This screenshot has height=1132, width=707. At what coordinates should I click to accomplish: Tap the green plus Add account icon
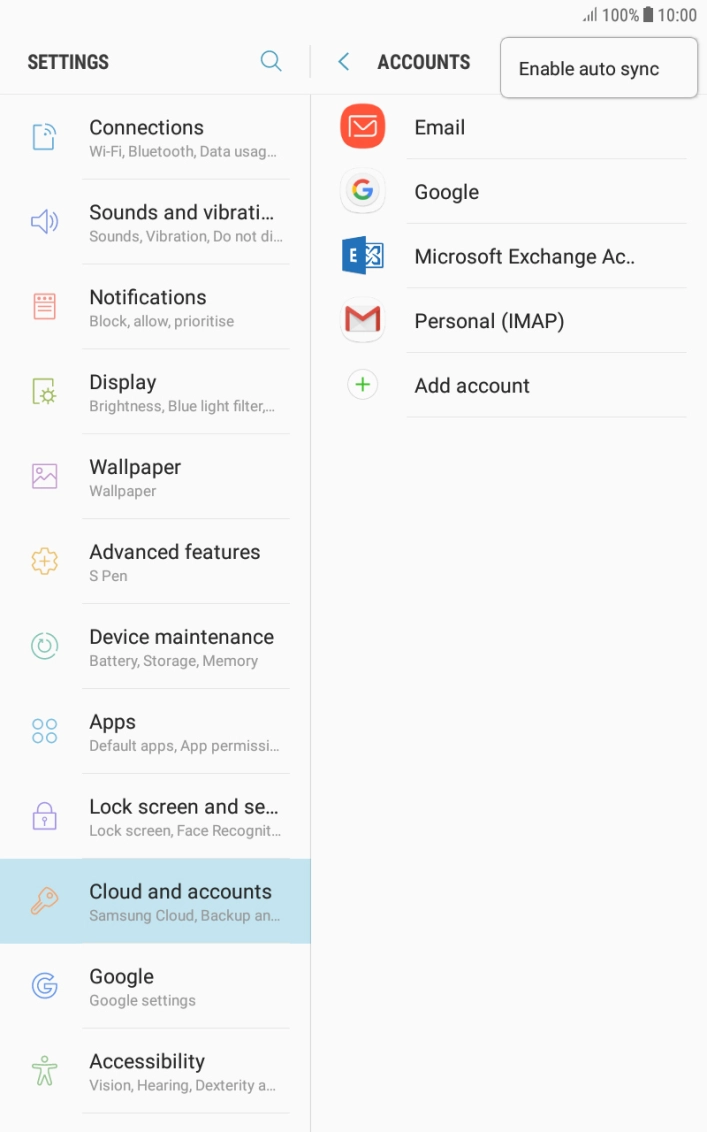coord(363,384)
